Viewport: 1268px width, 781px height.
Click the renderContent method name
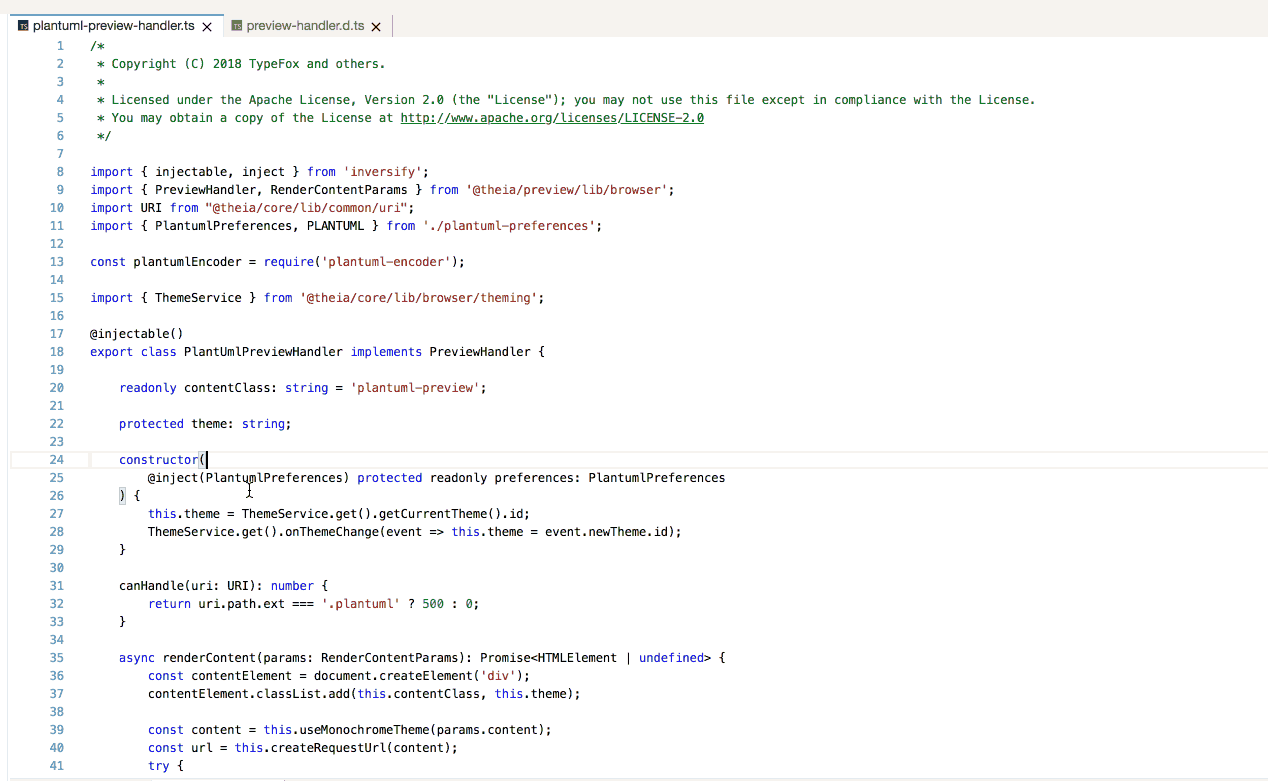pyautogui.click(x=209, y=658)
